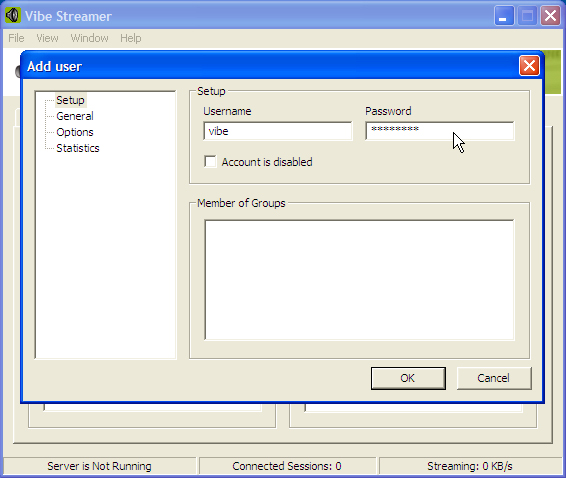Screen dimensions: 566x478
Task: Open the Help menu
Action: [131, 38]
